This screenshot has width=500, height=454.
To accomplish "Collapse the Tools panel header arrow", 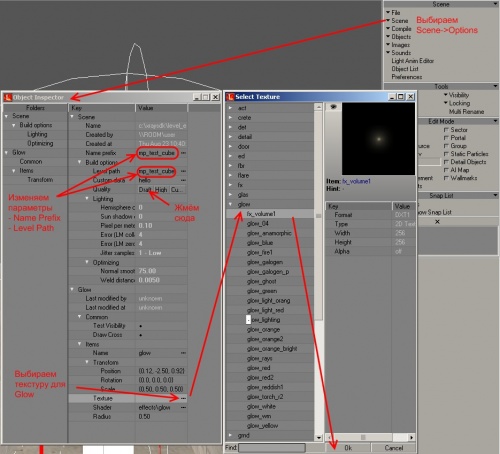I will tap(495, 86).
